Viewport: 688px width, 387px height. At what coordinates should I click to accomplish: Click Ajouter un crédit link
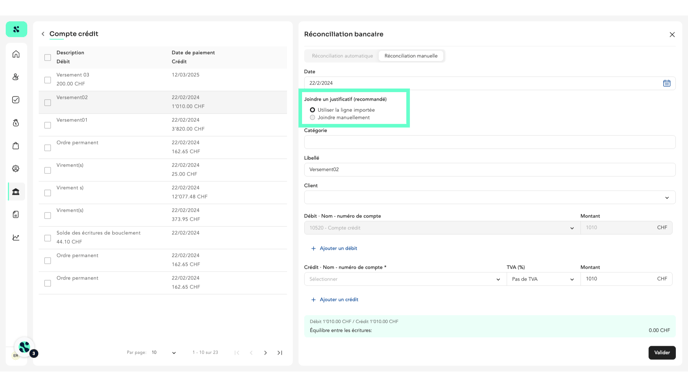pos(339,300)
